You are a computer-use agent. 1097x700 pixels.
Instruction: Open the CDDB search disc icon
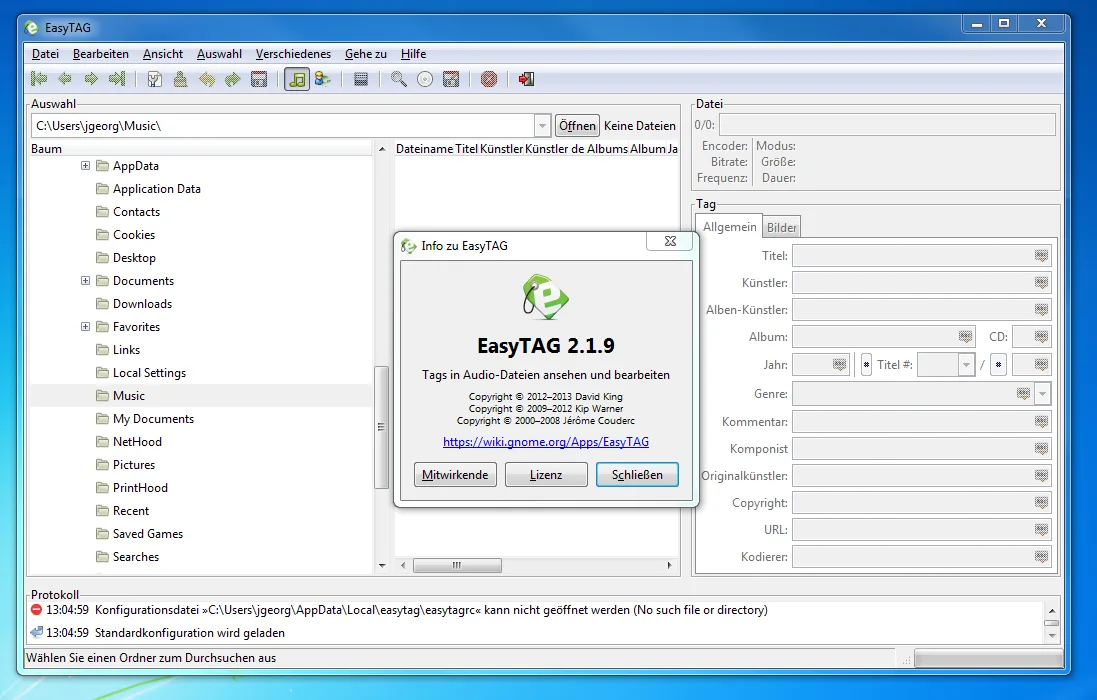(x=425, y=79)
